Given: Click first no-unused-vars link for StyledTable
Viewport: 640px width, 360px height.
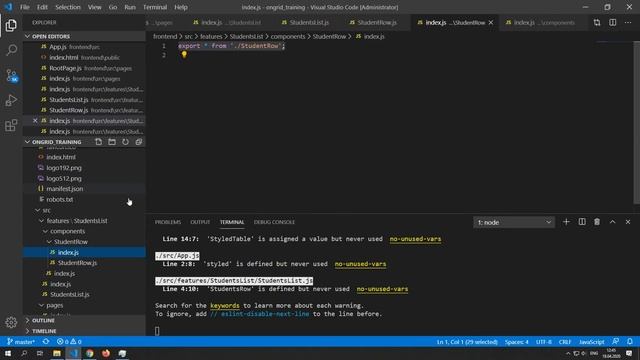Looking at the screenshot, I should 415,239.
